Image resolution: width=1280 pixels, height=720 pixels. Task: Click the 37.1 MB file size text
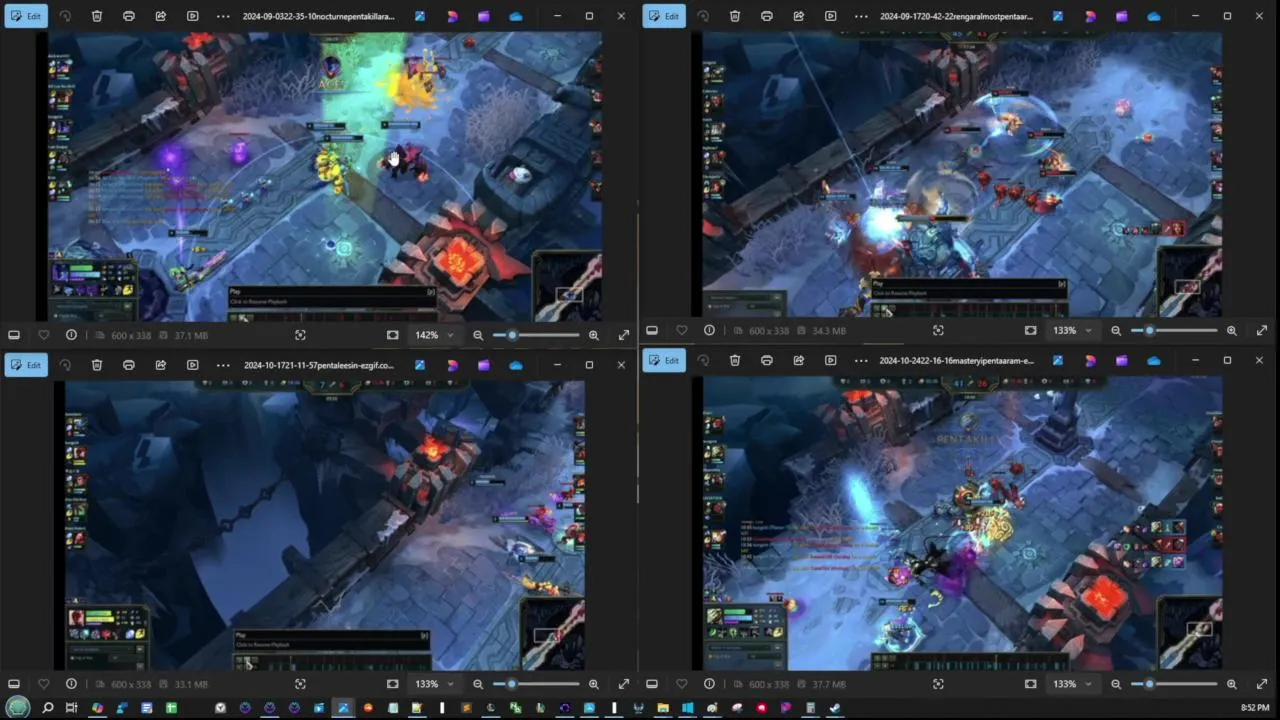(191, 335)
